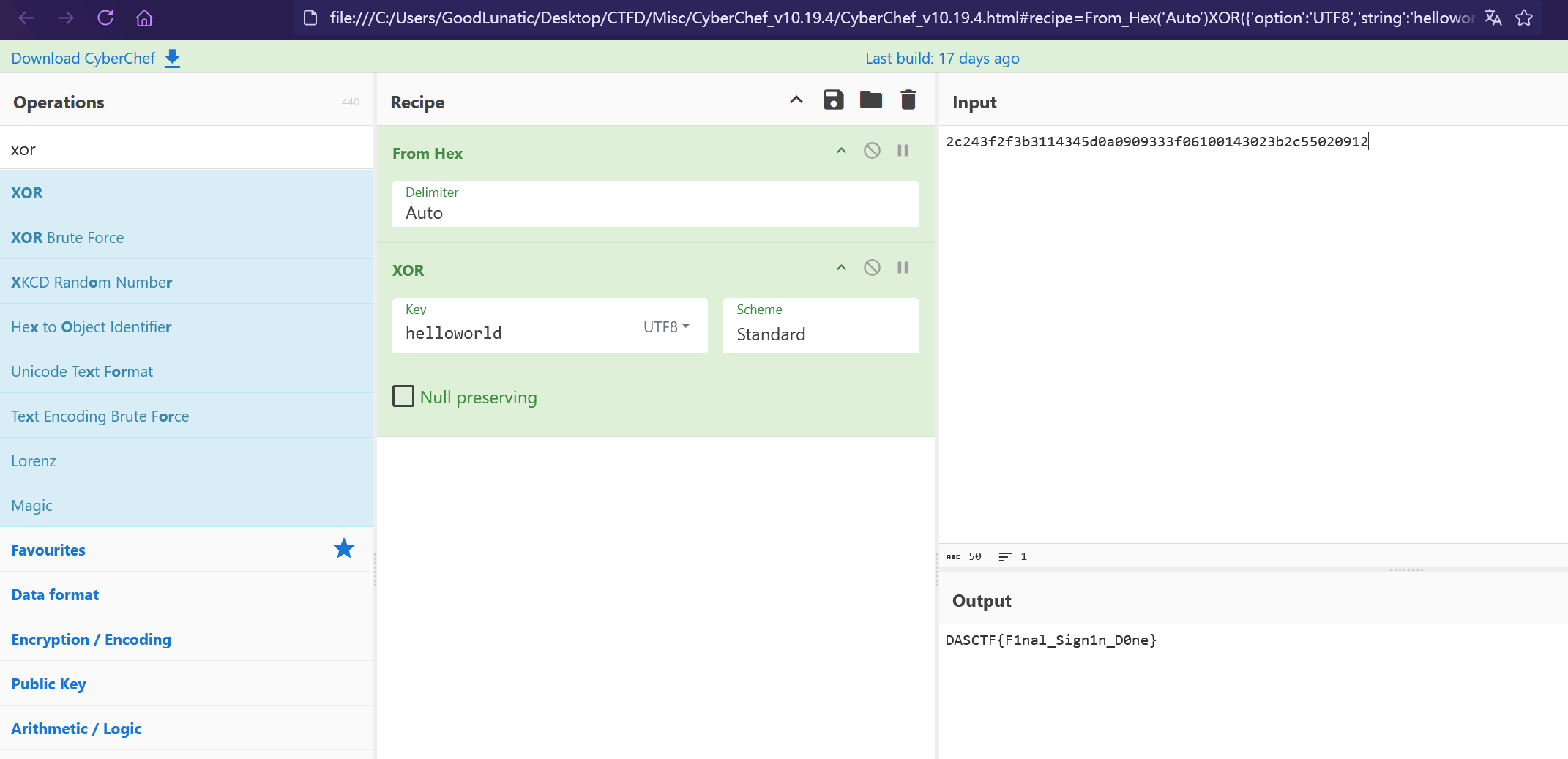Screen dimensions: 1568x759
Task: Click the Last build notice text
Action: pyautogui.click(x=942, y=59)
